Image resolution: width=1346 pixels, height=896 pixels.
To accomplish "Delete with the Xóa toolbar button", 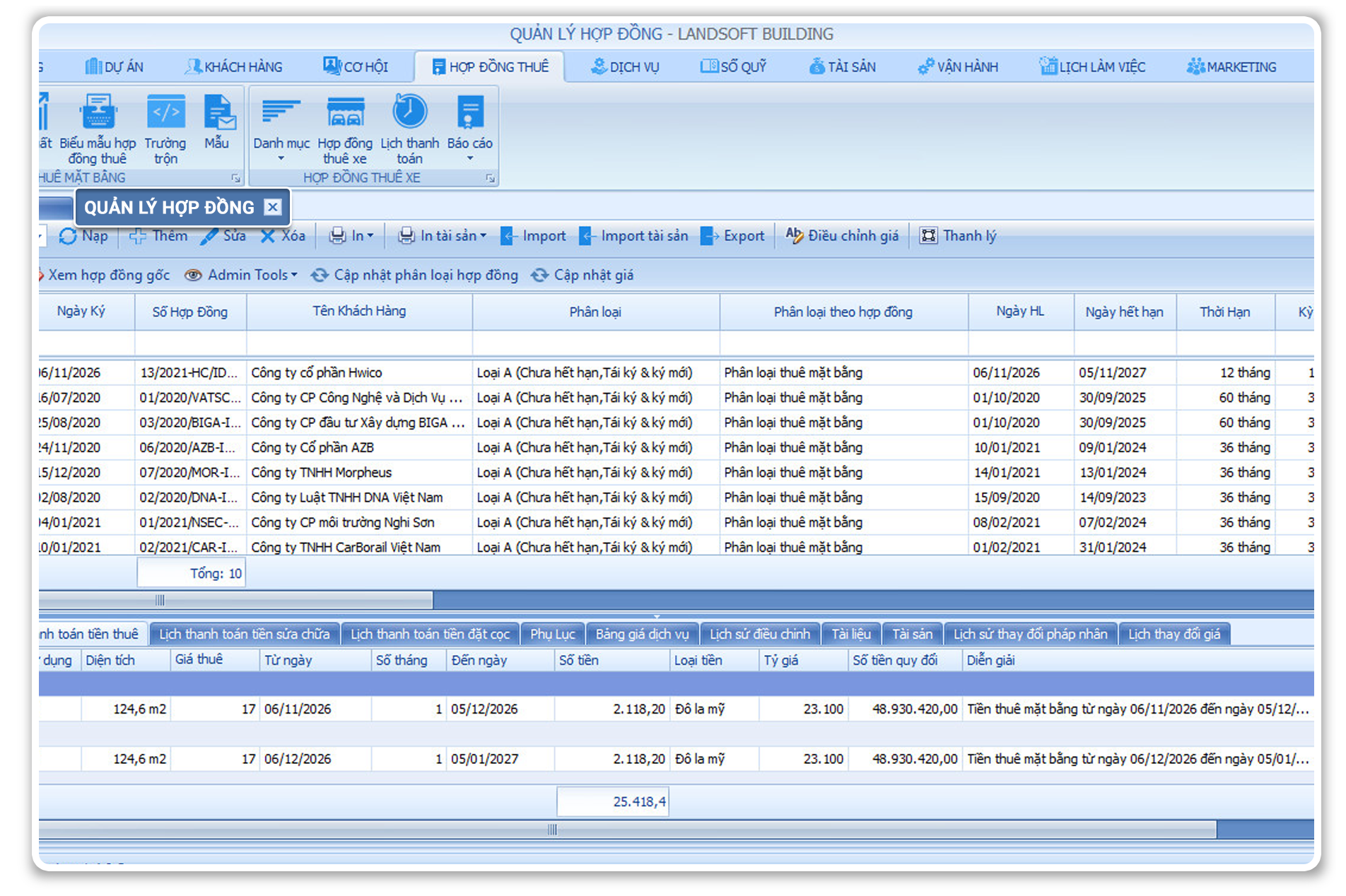I will (x=283, y=236).
